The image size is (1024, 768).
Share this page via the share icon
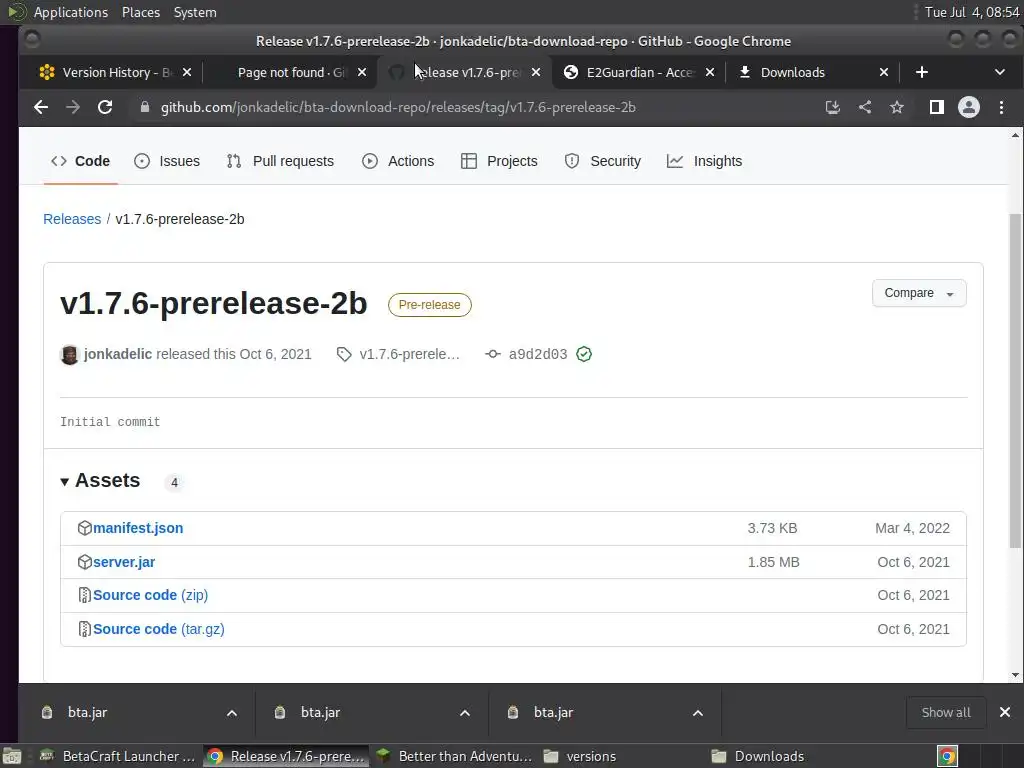(865, 107)
